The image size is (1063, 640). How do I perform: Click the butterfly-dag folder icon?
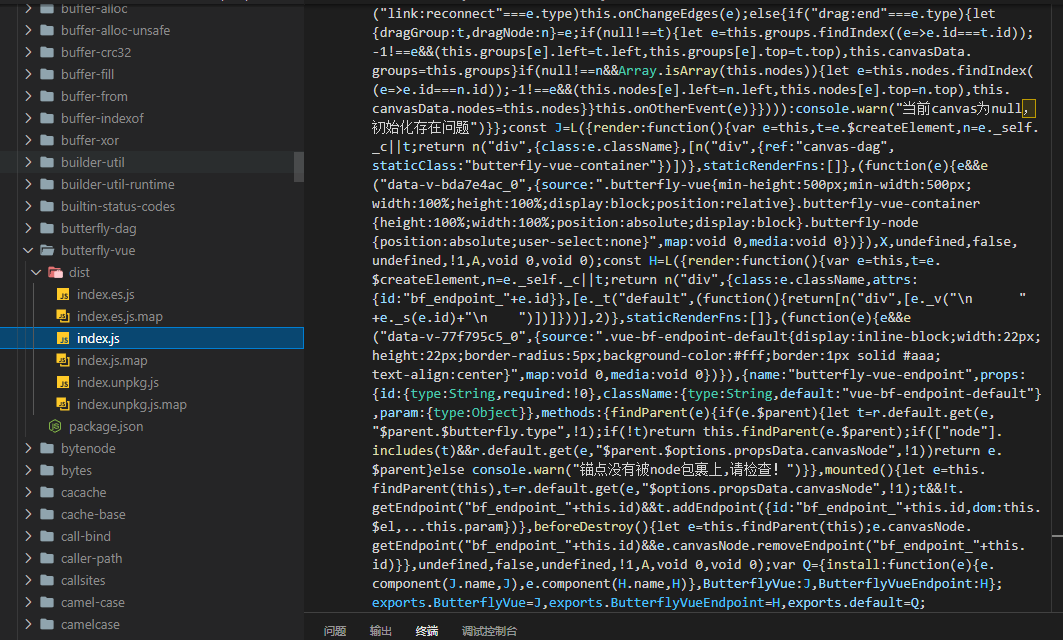pos(47,228)
